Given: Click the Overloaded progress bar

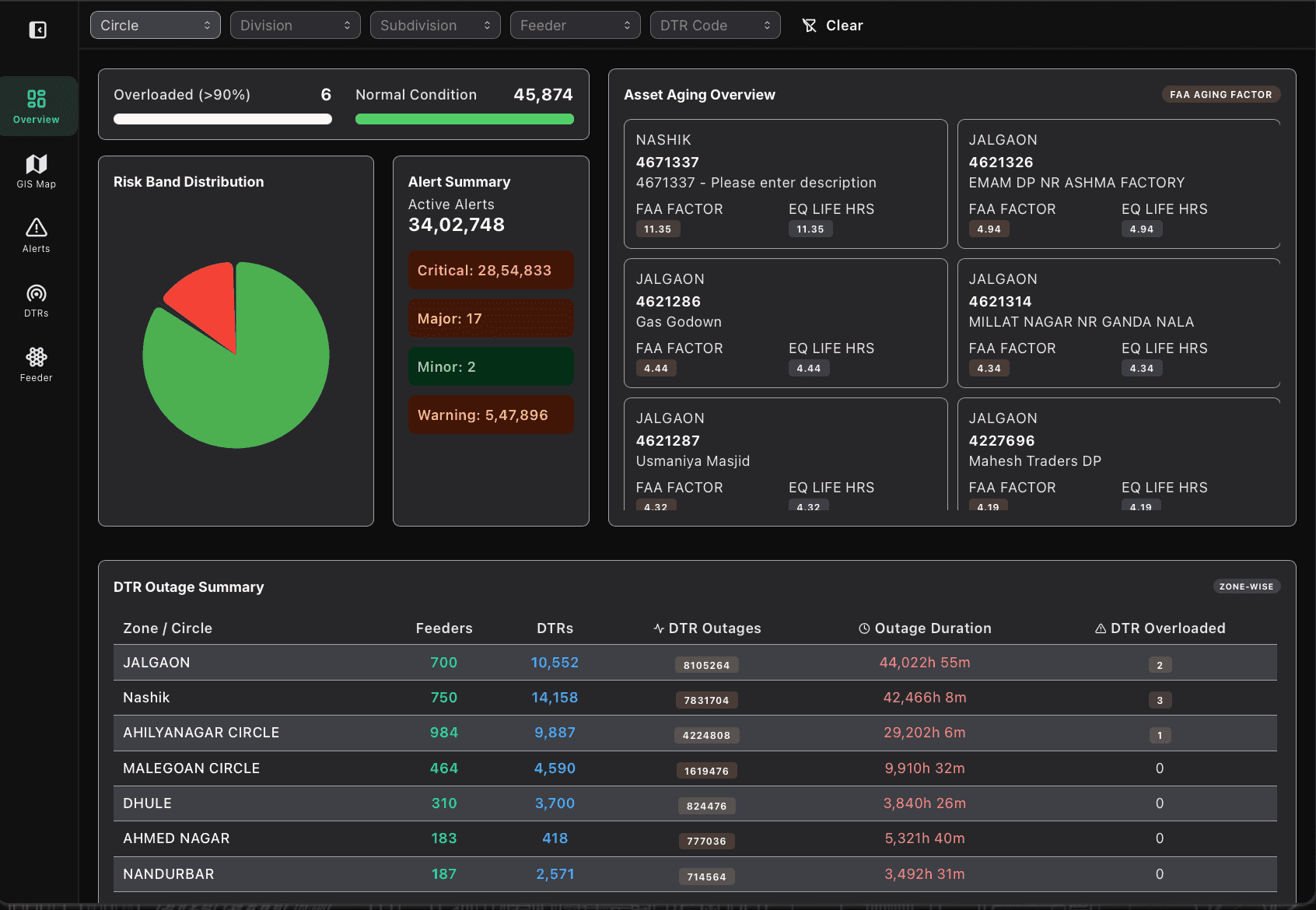Looking at the screenshot, I should pos(222,119).
